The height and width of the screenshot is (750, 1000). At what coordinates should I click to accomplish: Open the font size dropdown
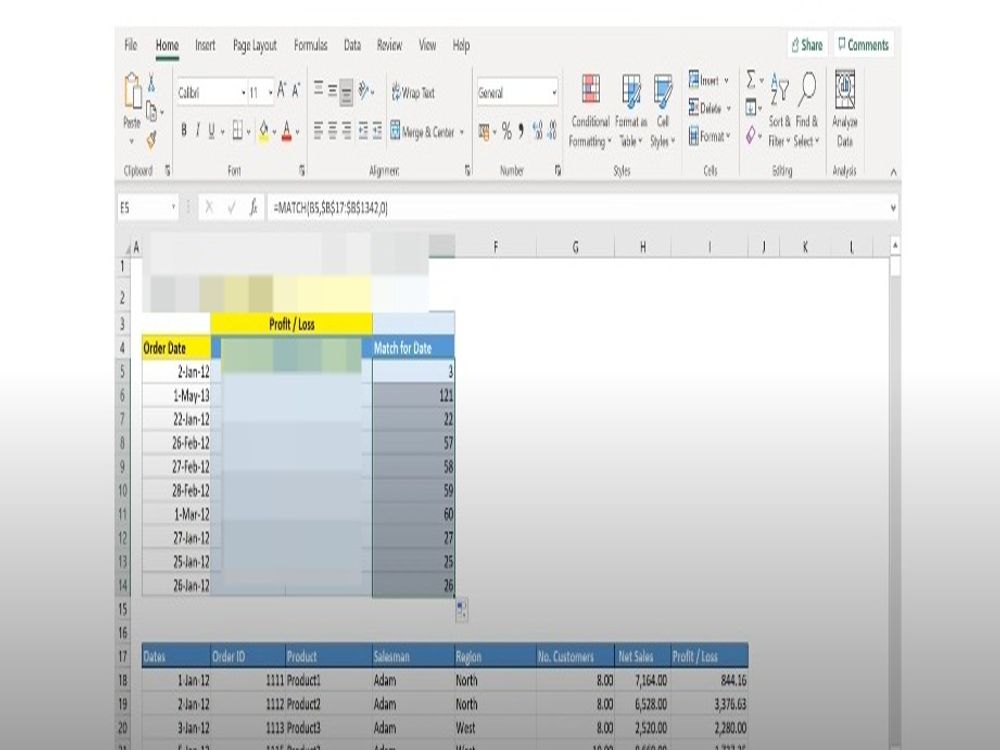click(271, 93)
